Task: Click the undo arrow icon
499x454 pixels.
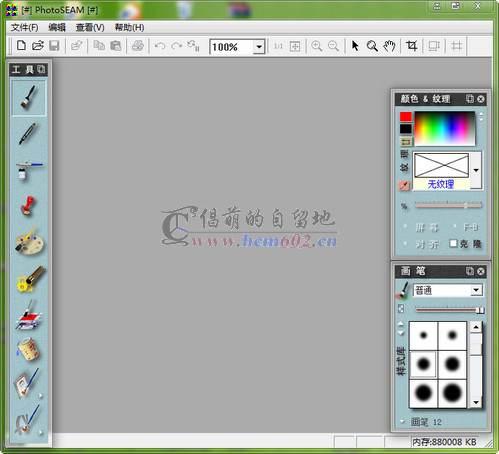Action: point(160,46)
